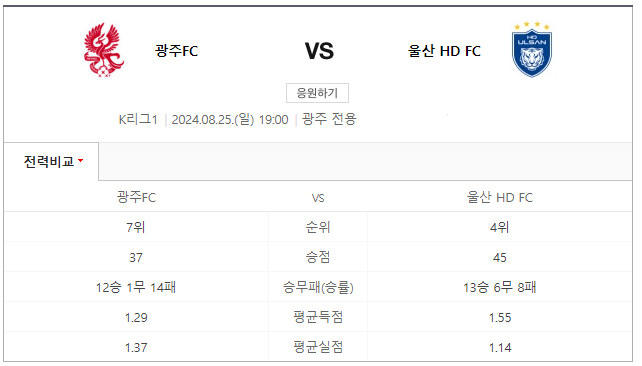This screenshot has width=642, height=366.
Task: Open the 전력비교 tab
Action: [51, 161]
